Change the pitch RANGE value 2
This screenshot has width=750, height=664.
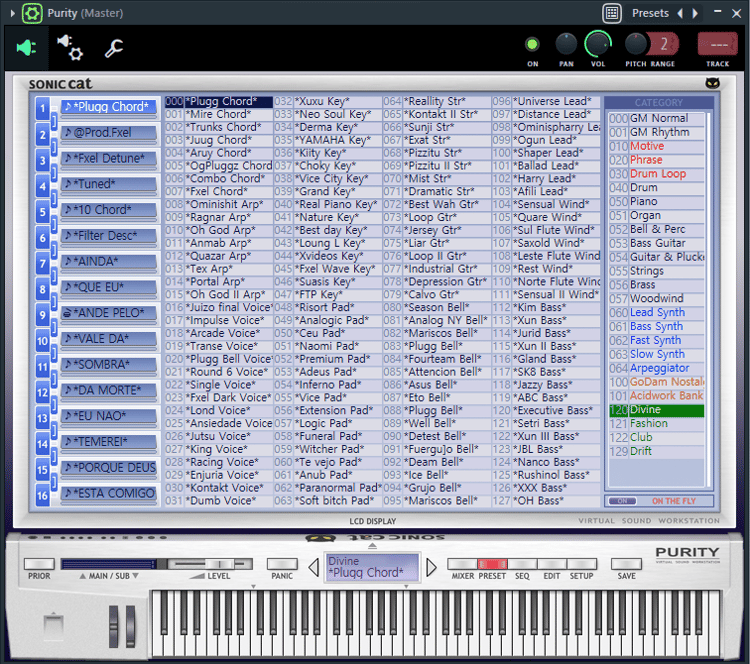click(664, 44)
